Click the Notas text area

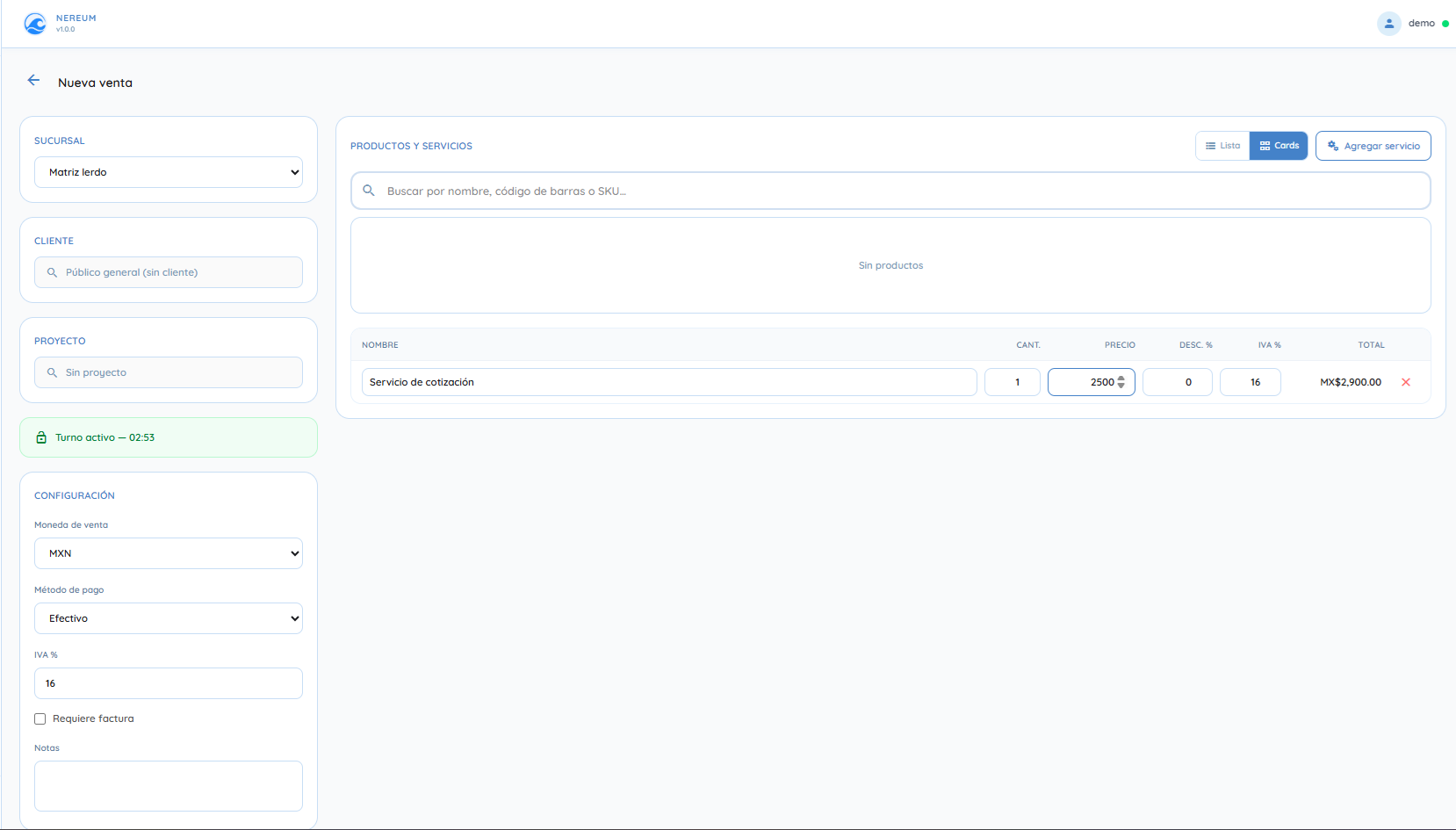[x=169, y=786]
